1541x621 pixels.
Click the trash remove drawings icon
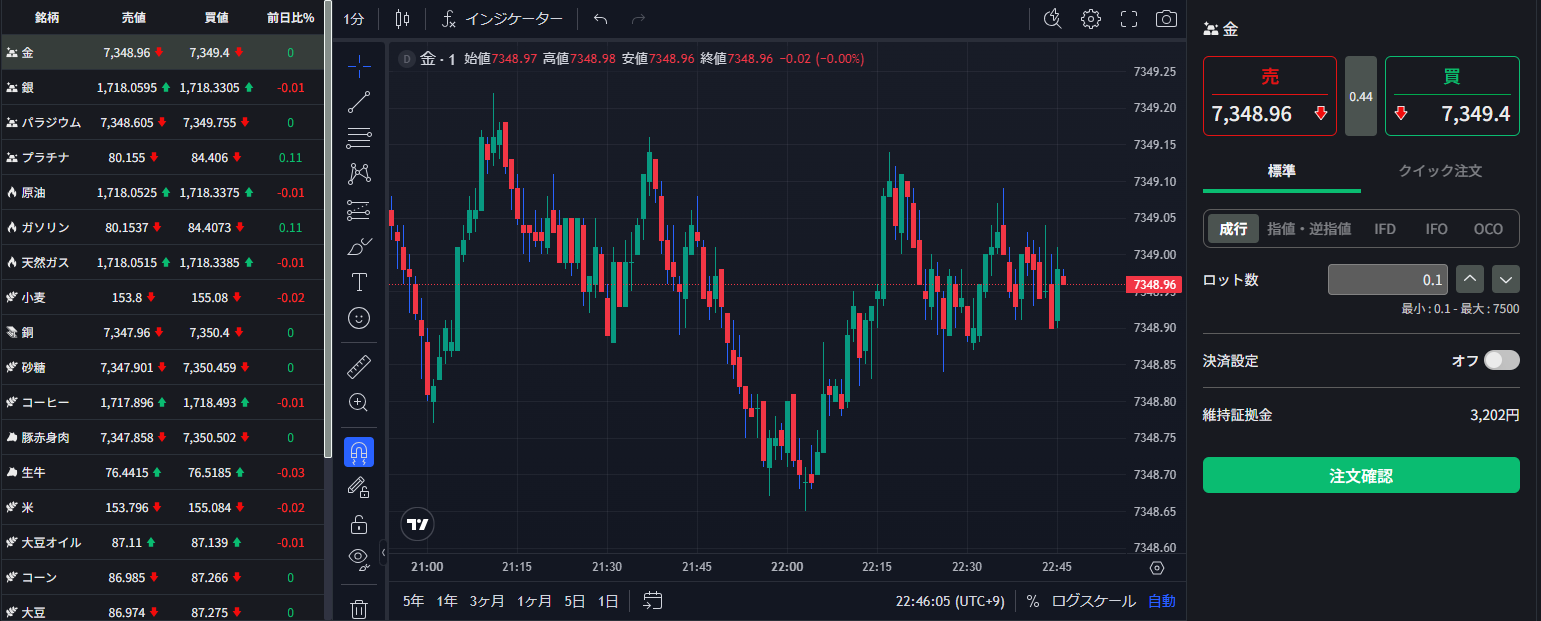pyautogui.click(x=359, y=608)
